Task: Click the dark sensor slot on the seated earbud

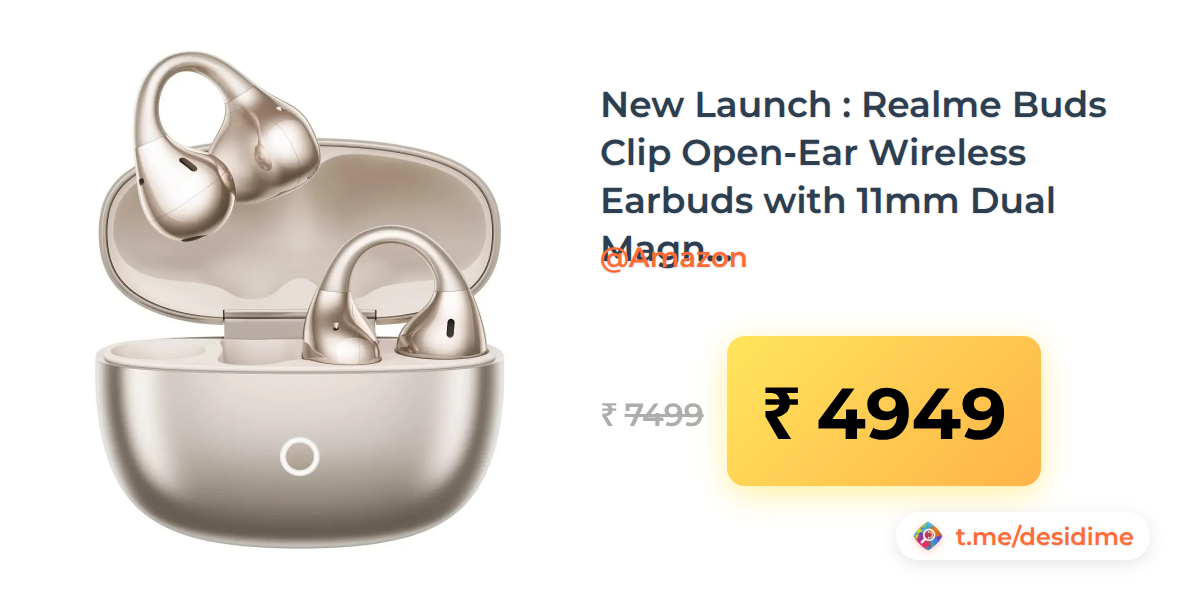Action: click(449, 327)
